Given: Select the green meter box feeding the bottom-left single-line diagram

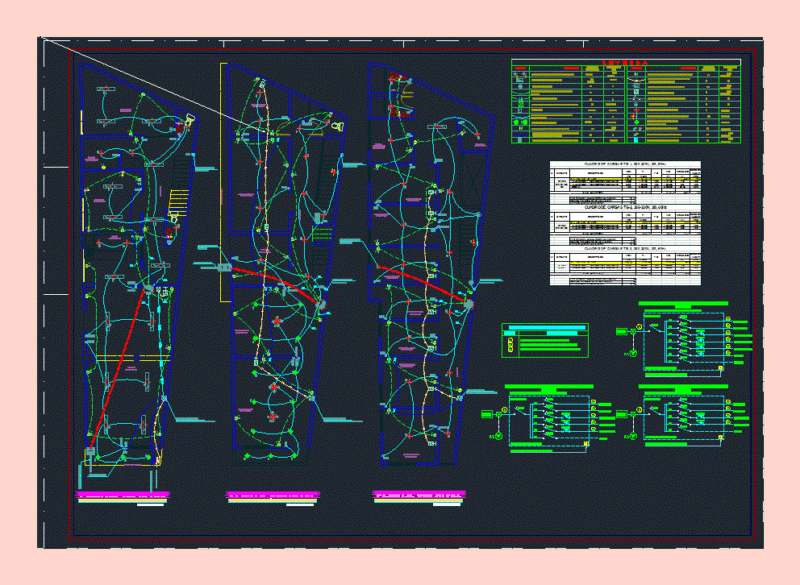Looking at the screenshot, I should [x=487, y=414].
